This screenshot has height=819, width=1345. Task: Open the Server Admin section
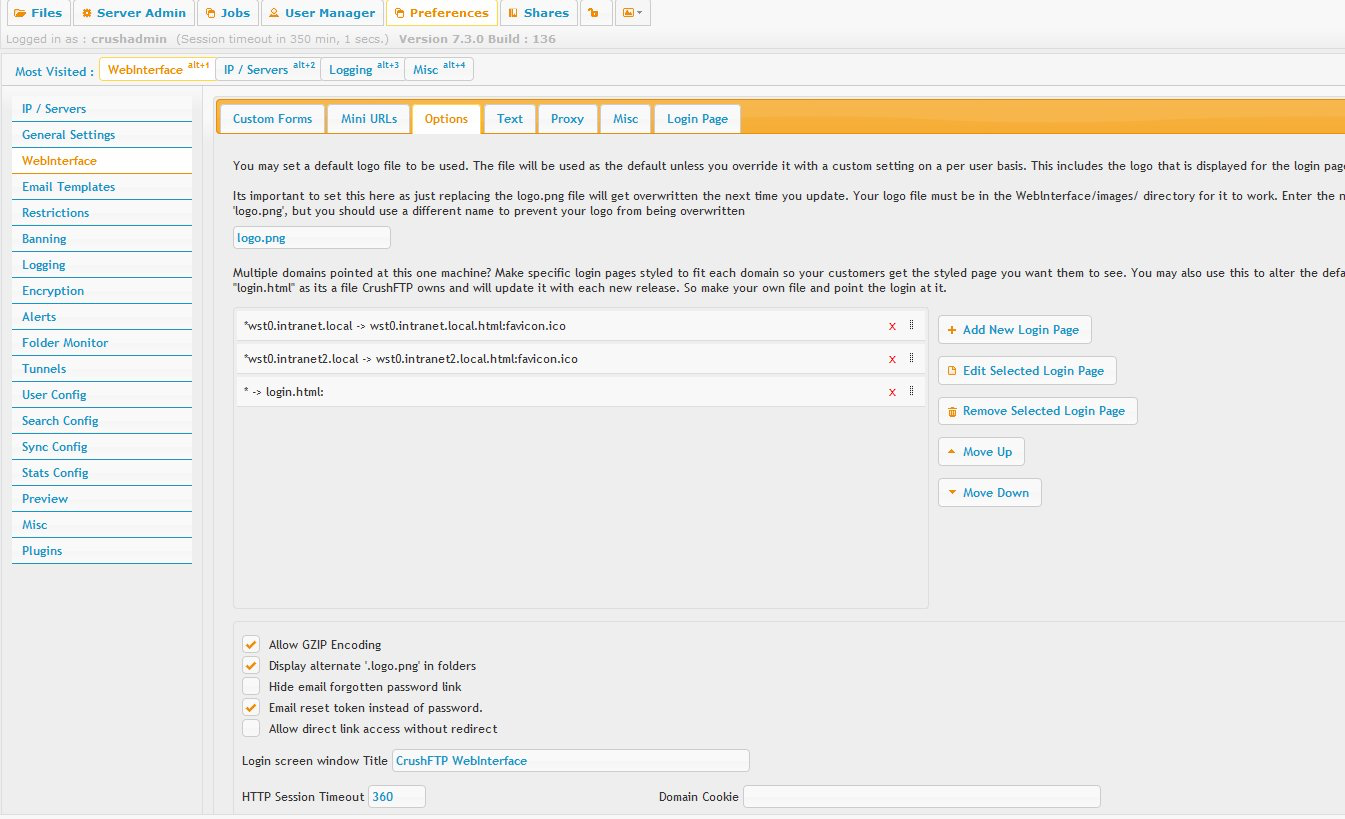[x=134, y=13]
